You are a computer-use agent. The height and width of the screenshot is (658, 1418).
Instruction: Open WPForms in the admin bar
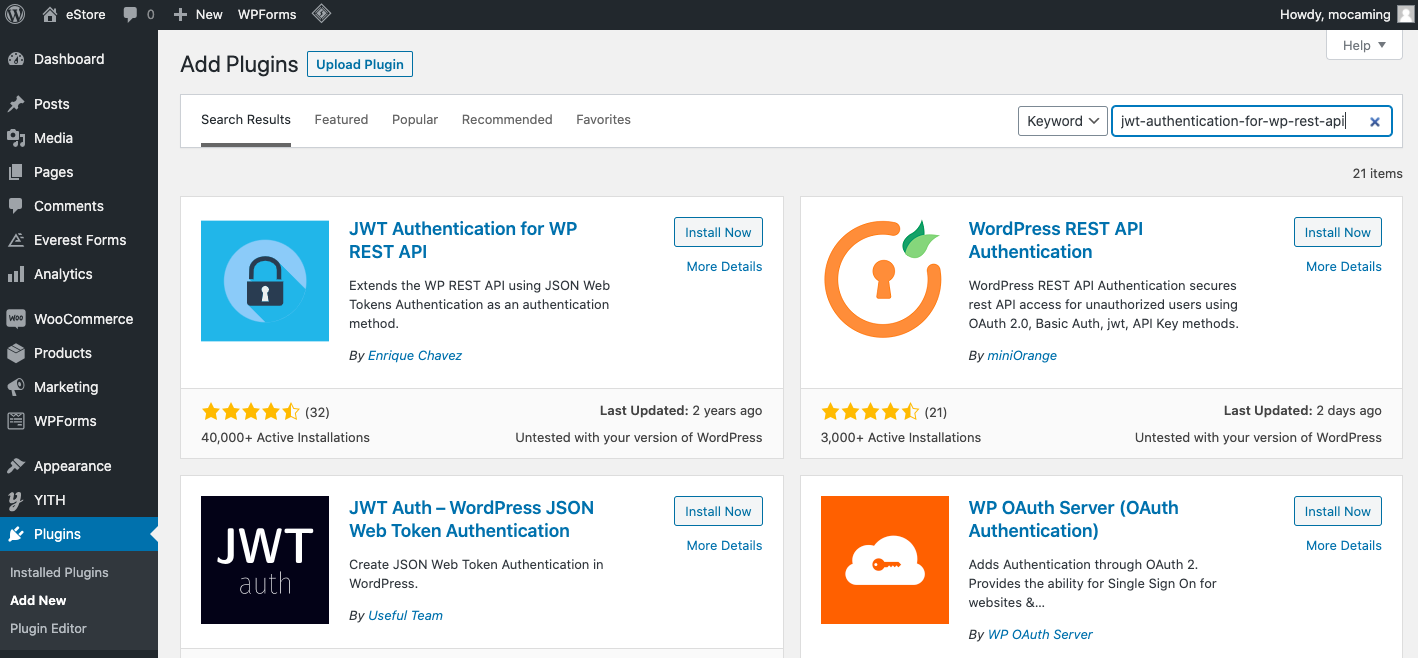pyautogui.click(x=265, y=14)
